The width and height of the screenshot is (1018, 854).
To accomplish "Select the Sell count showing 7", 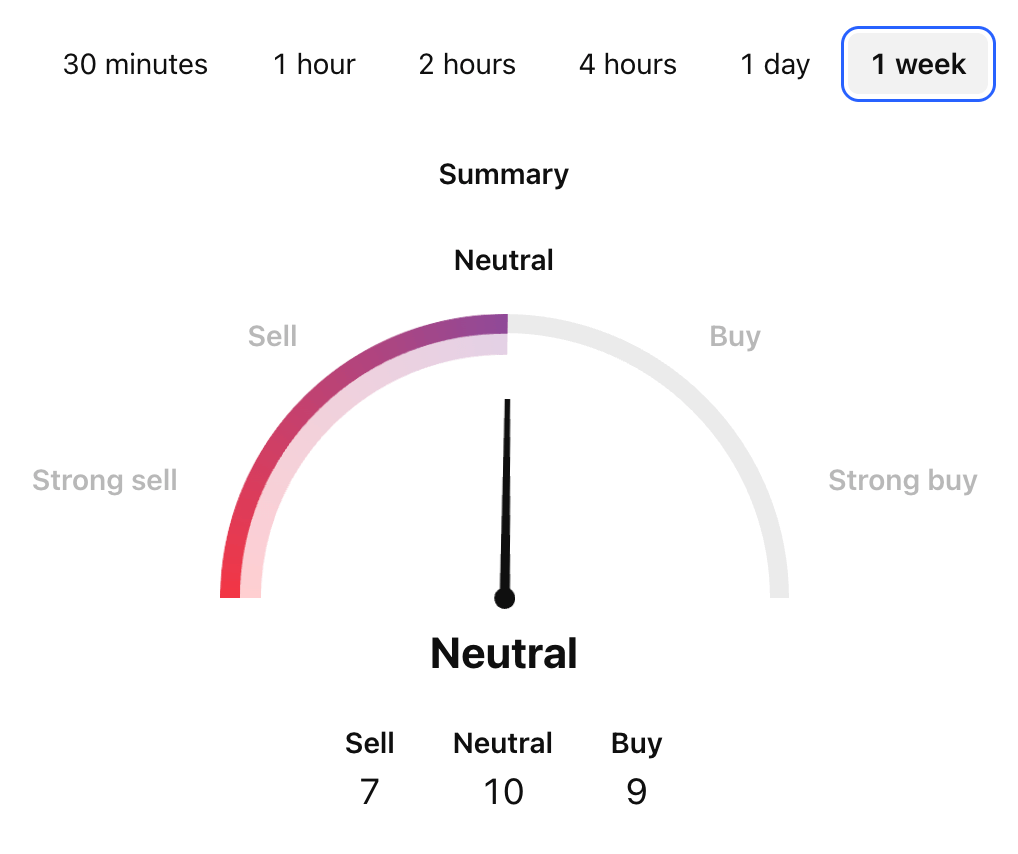I will pyautogui.click(x=369, y=791).
